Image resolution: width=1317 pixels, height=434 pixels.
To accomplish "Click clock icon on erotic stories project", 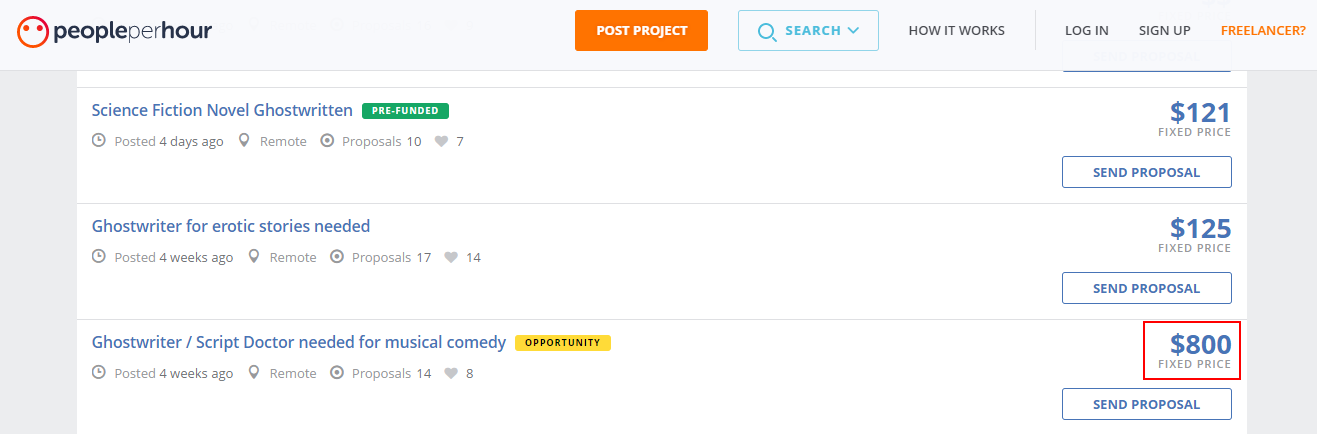I will pos(98,258).
